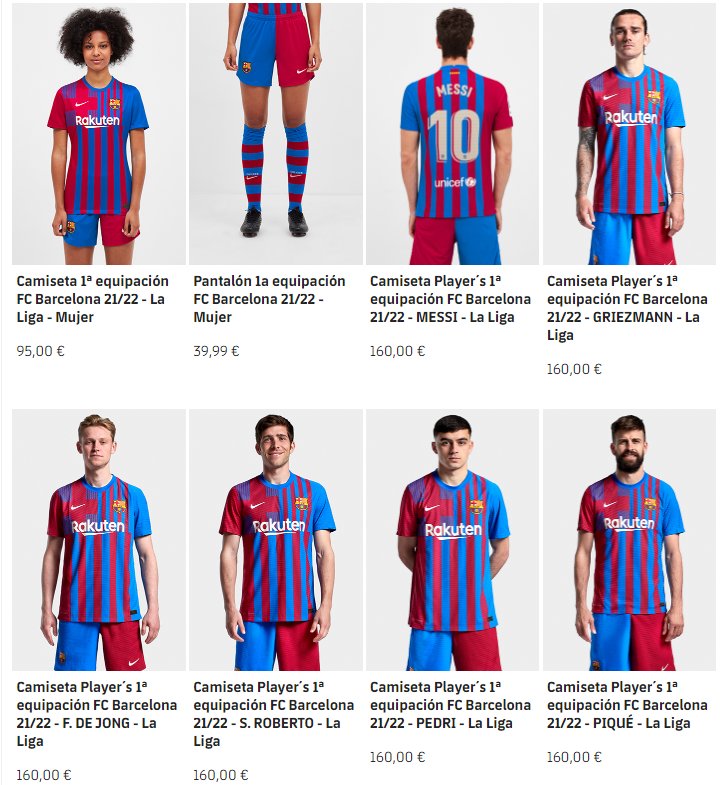Open the women's home shirt product image
The image size is (728, 785).
click(99, 134)
